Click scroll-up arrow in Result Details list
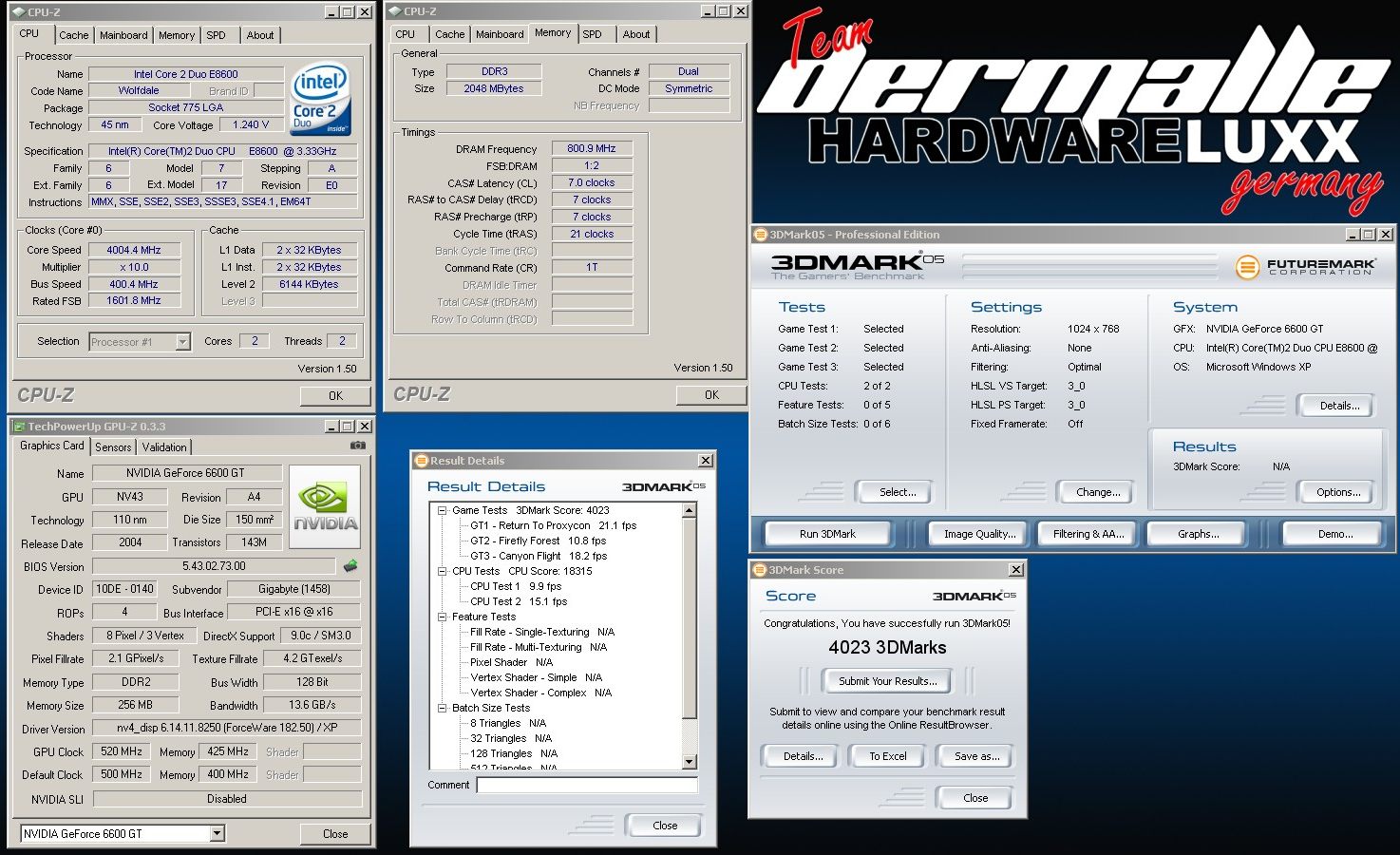 point(690,511)
